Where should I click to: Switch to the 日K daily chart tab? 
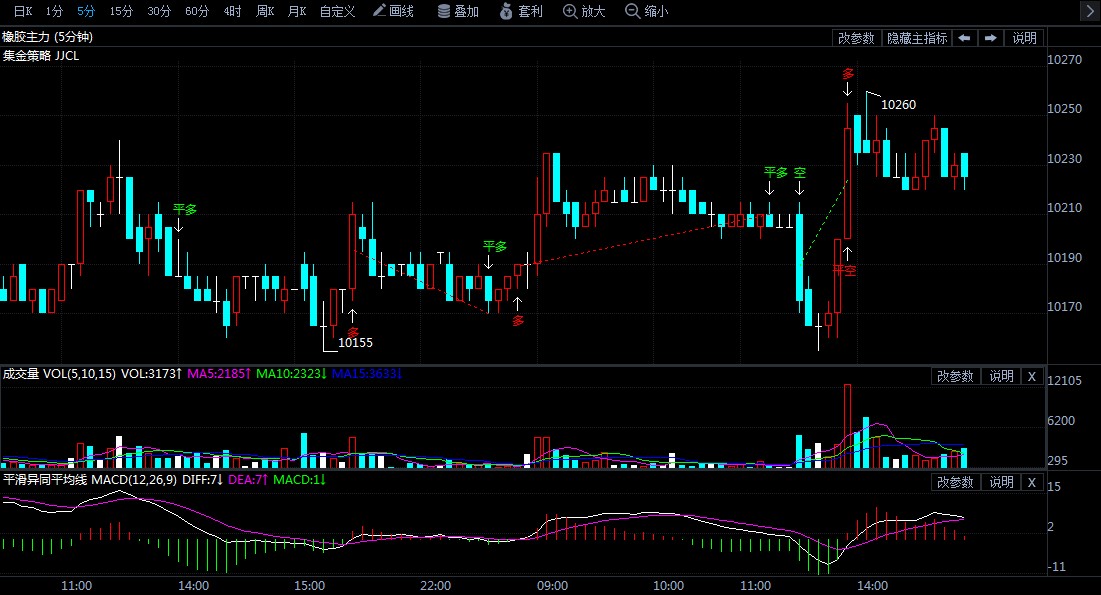23,11
